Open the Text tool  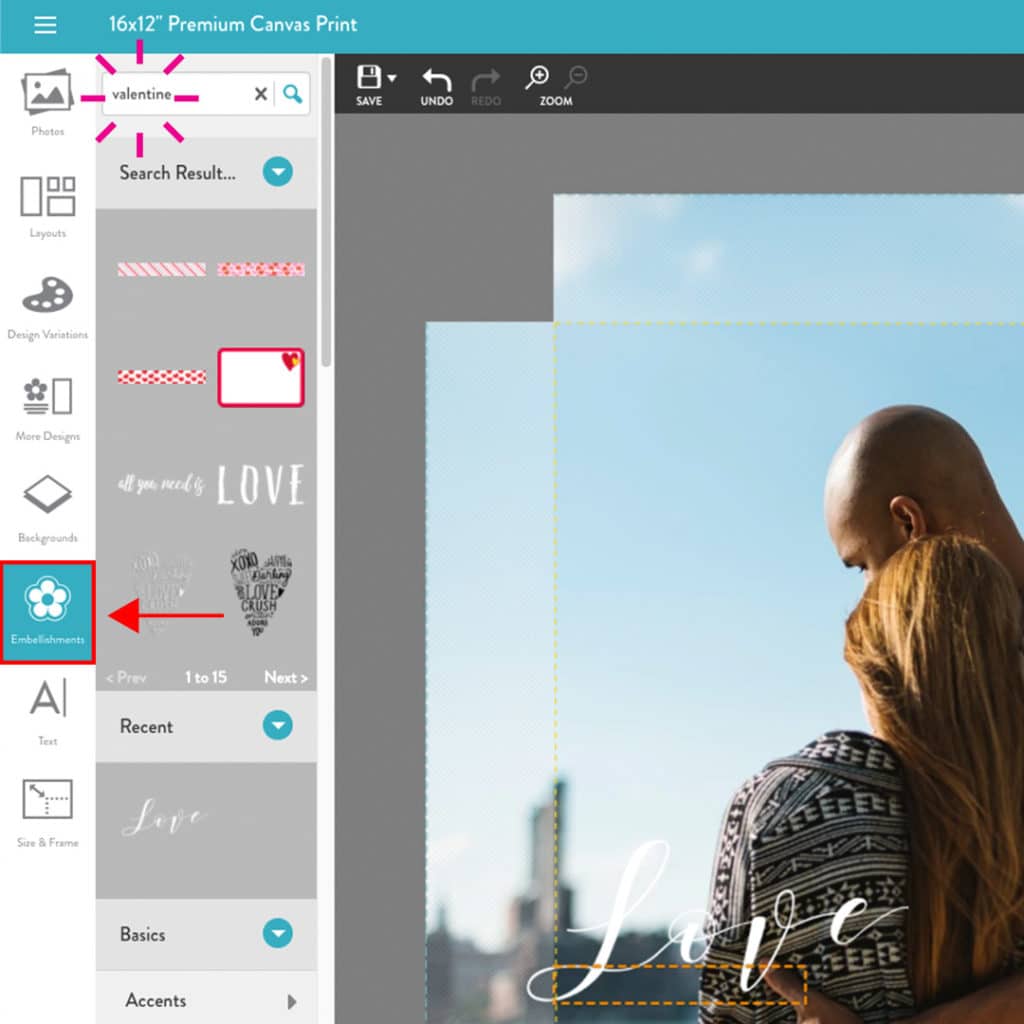pos(47,712)
